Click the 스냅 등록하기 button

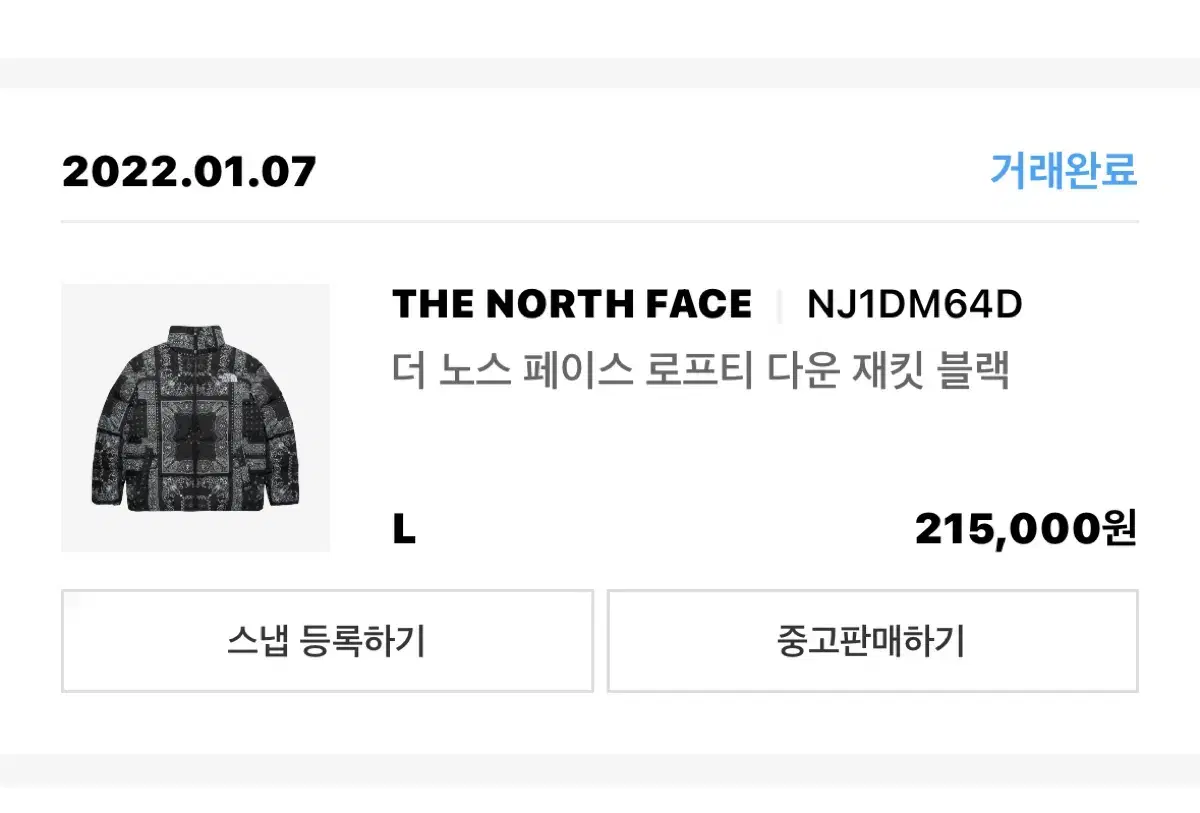(327, 640)
